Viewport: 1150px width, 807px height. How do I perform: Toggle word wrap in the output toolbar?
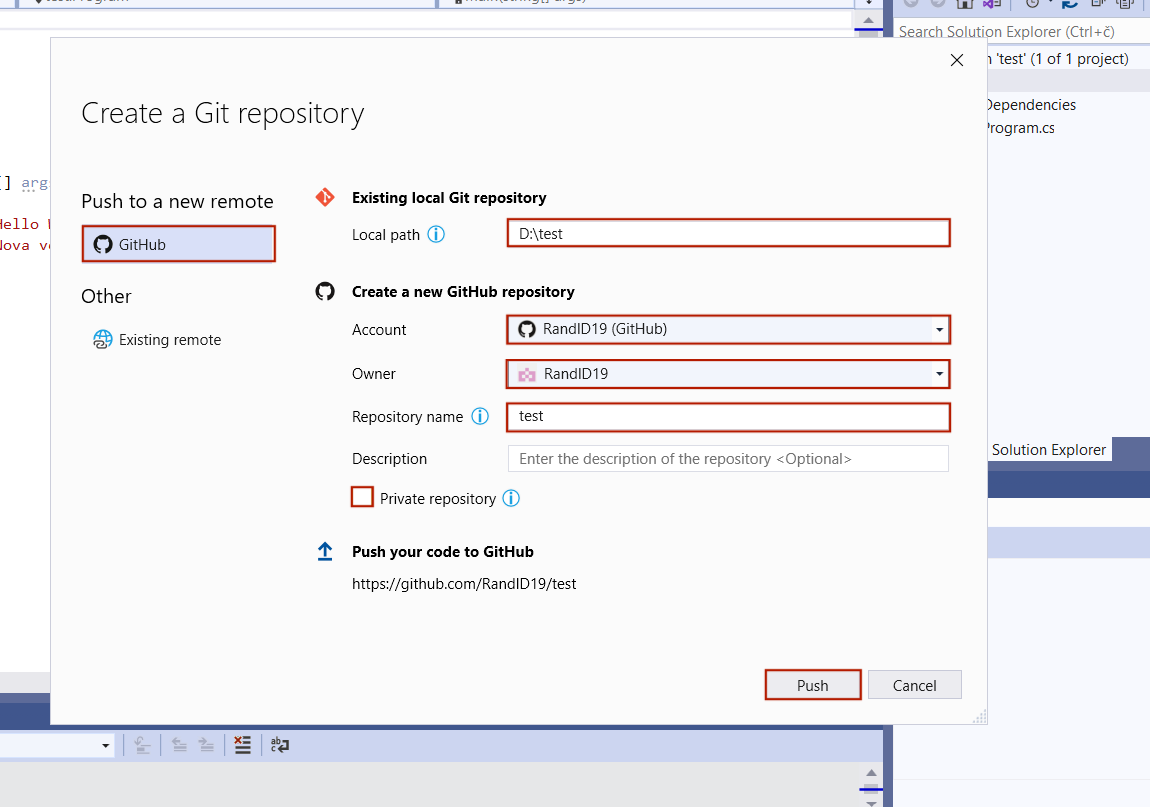click(x=280, y=744)
